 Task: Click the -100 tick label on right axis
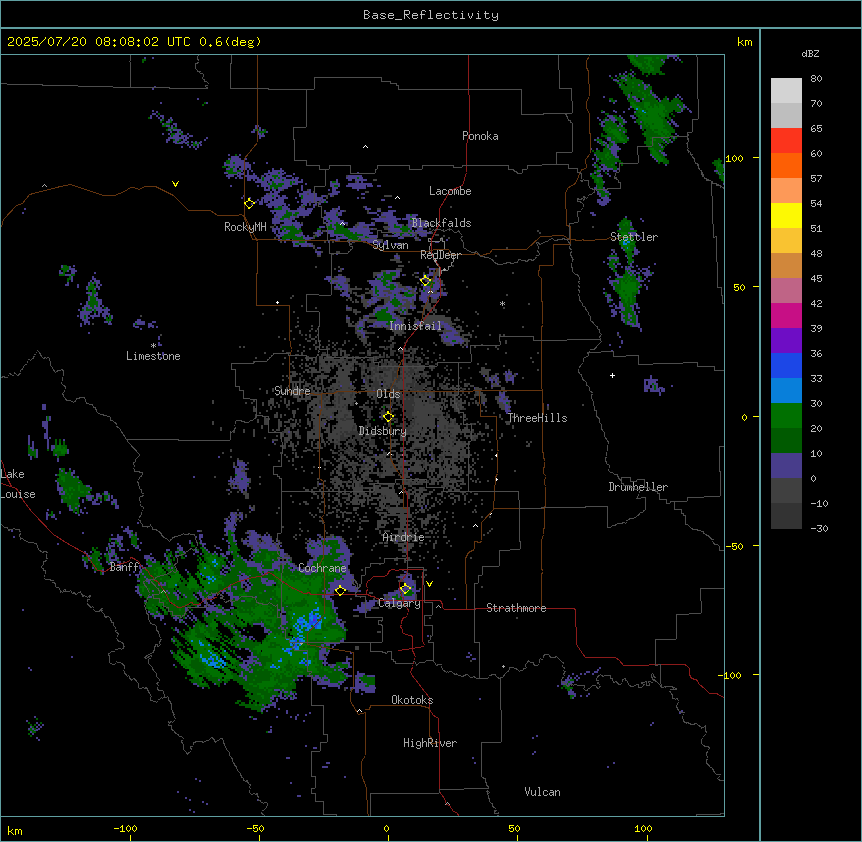click(731, 675)
